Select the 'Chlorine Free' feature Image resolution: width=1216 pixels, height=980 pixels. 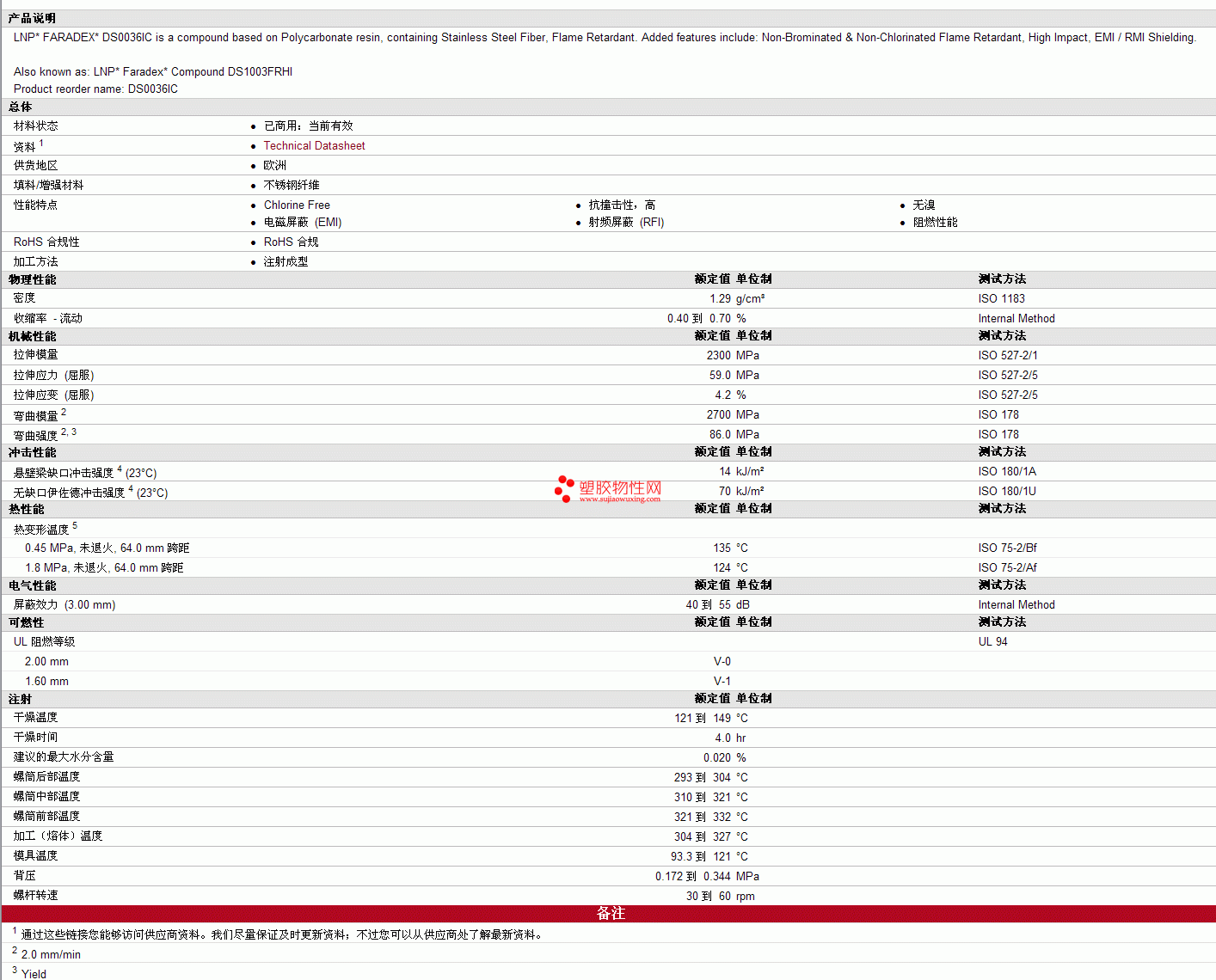point(297,205)
